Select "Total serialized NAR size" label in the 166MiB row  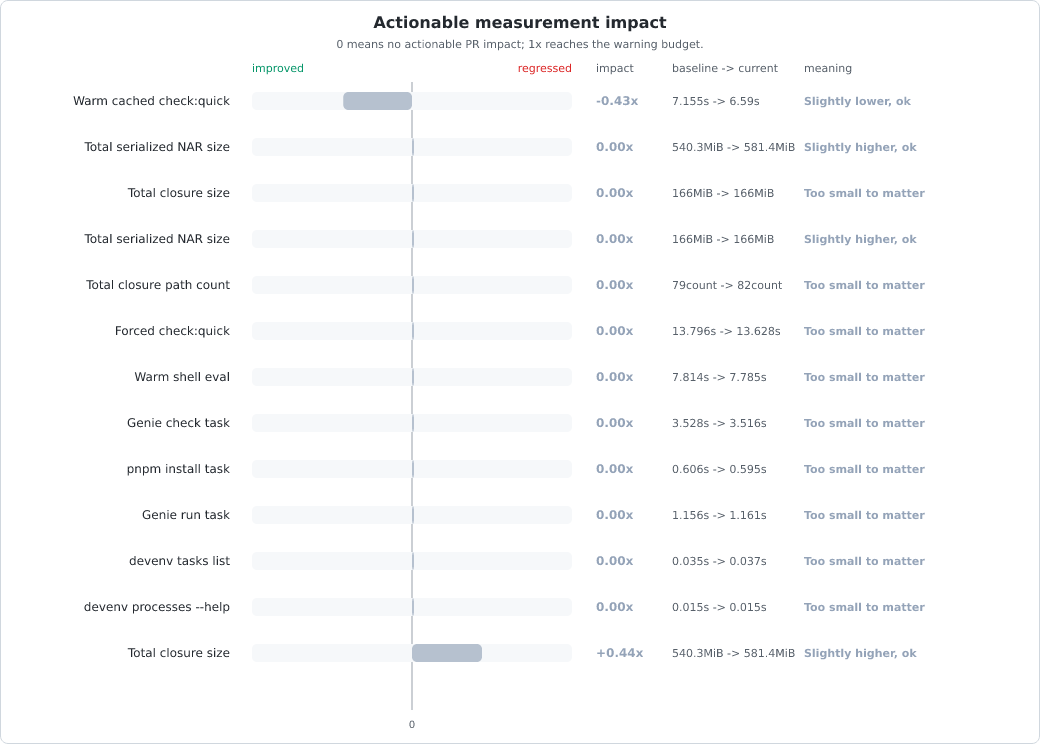pos(157,239)
